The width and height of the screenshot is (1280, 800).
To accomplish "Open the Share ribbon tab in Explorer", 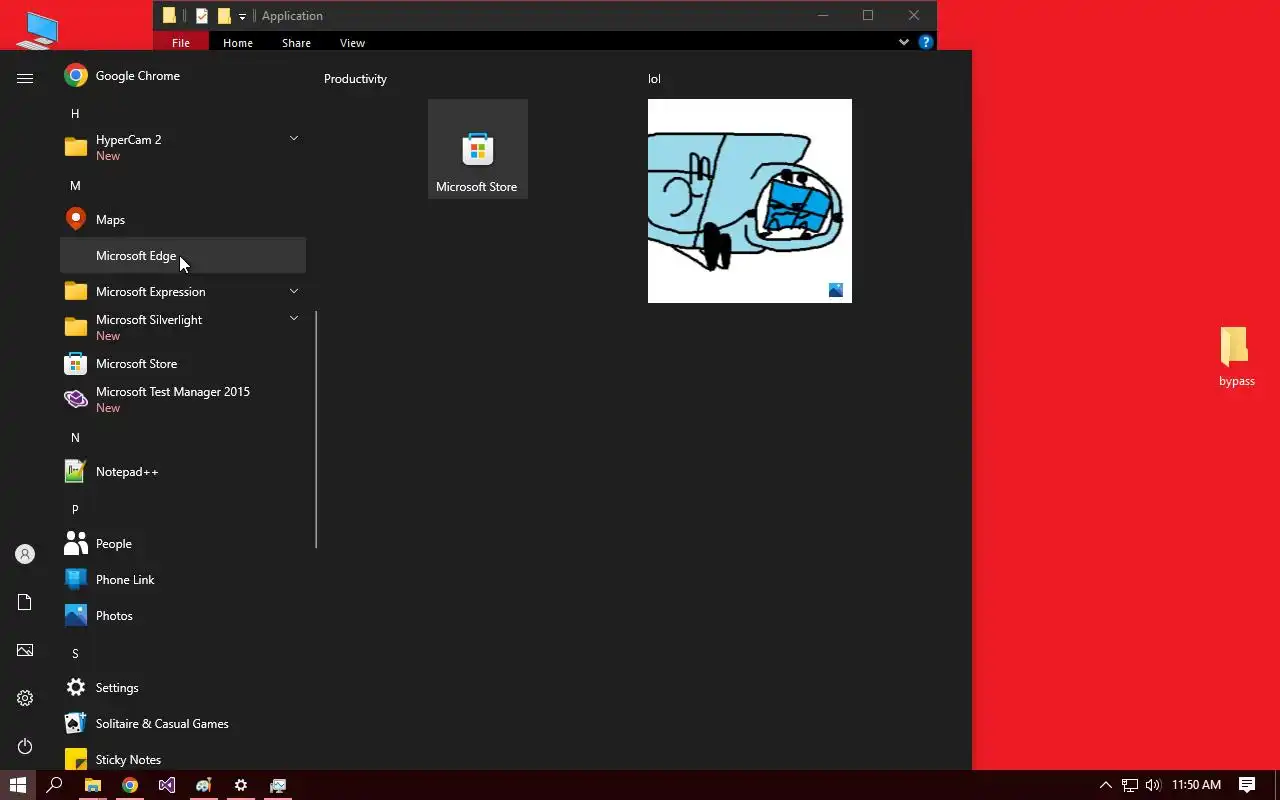I will coord(296,43).
